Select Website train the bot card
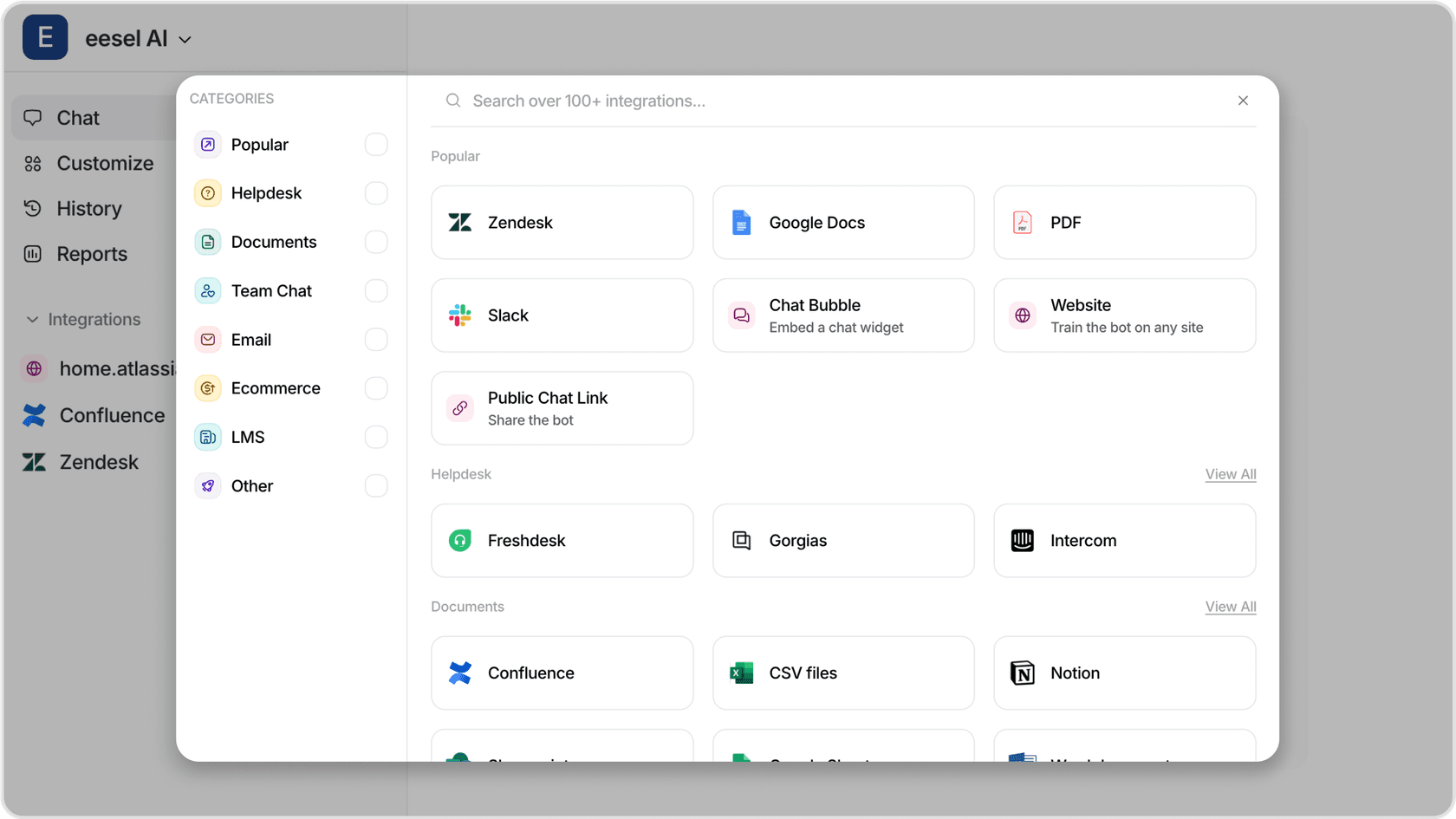The width and height of the screenshot is (1456, 819). 1125,315
